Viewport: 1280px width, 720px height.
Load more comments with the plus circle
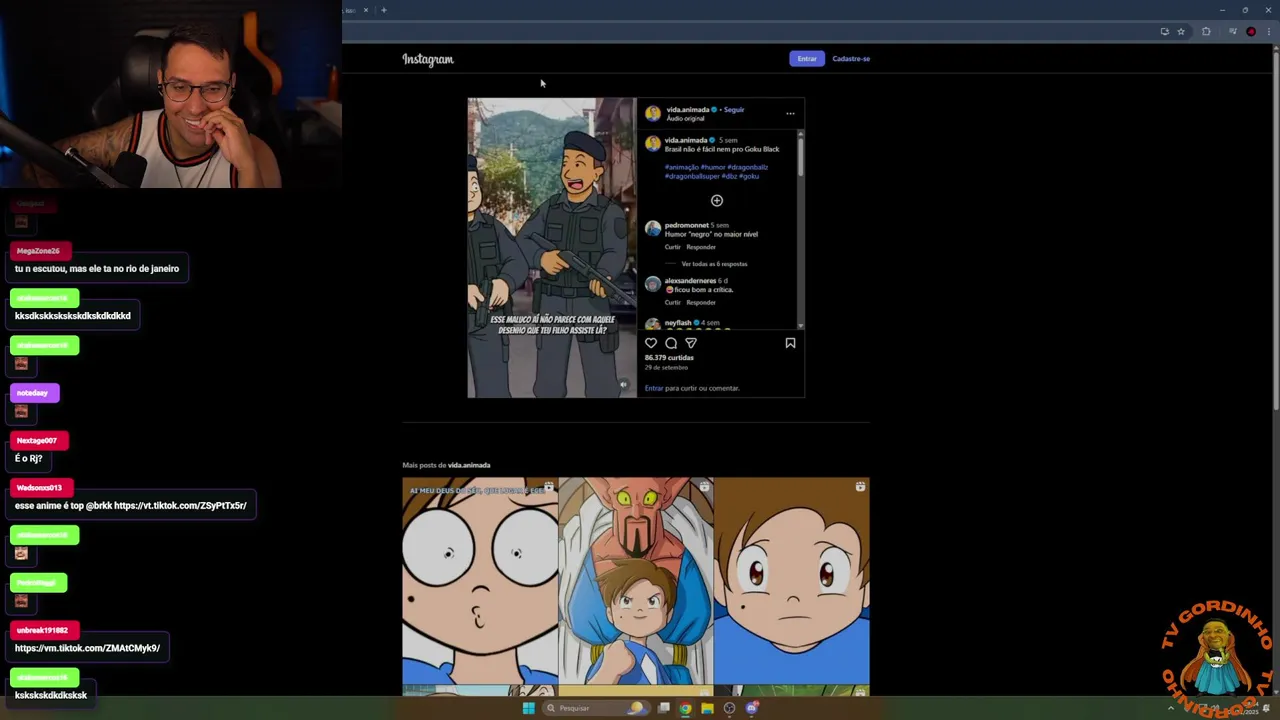717,201
